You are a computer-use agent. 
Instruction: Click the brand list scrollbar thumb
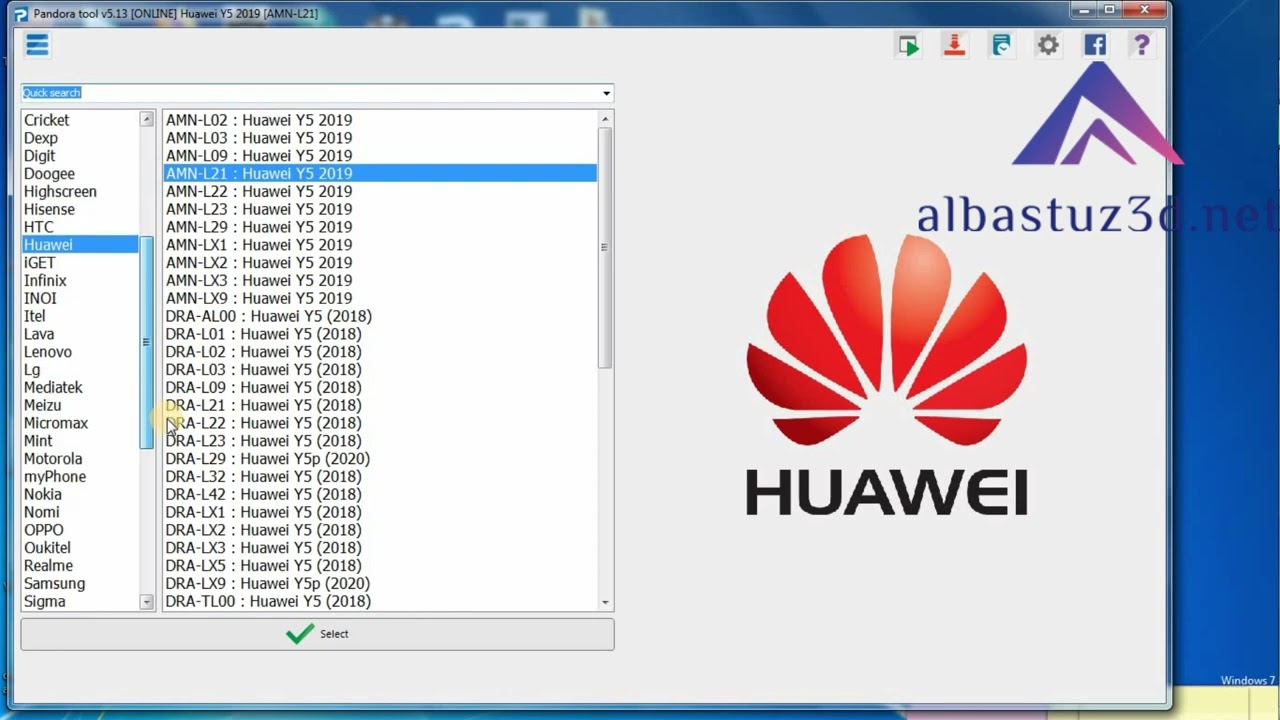(147, 342)
